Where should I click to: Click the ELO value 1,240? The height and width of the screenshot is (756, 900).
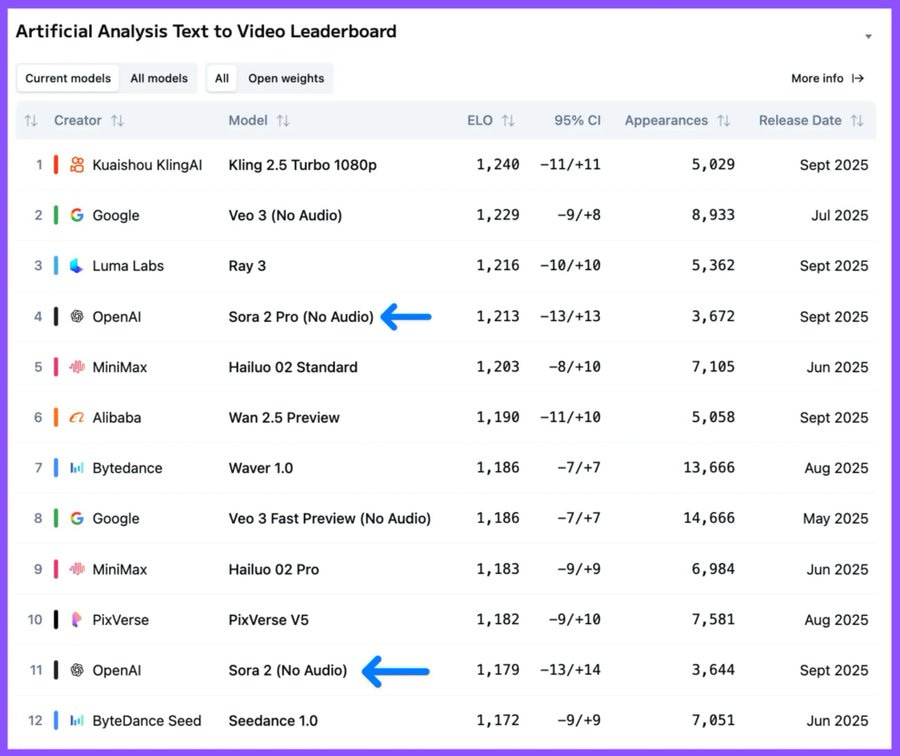pyautogui.click(x=498, y=165)
